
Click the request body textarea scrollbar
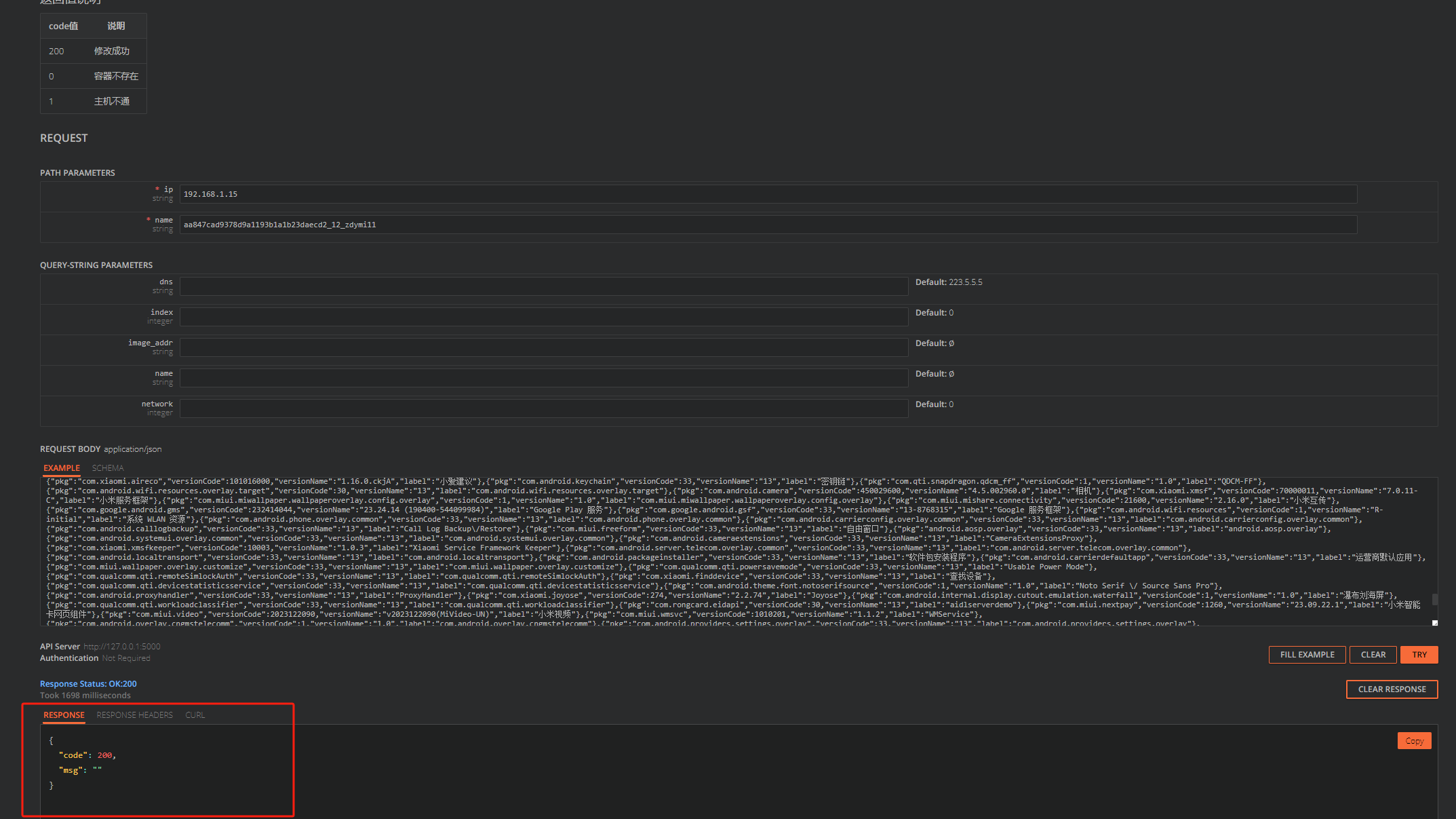[x=1434, y=599]
